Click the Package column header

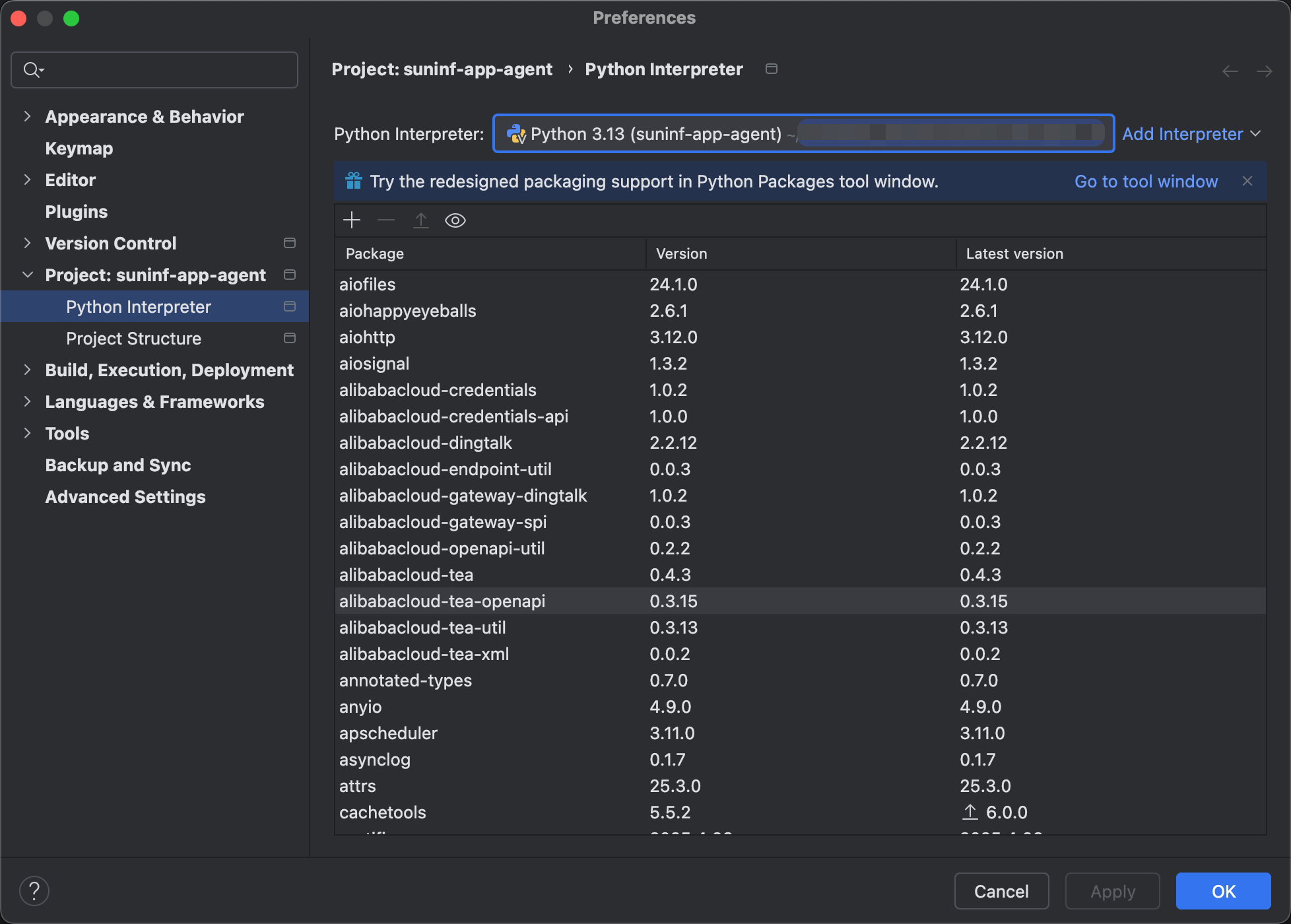tap(490, 253)
